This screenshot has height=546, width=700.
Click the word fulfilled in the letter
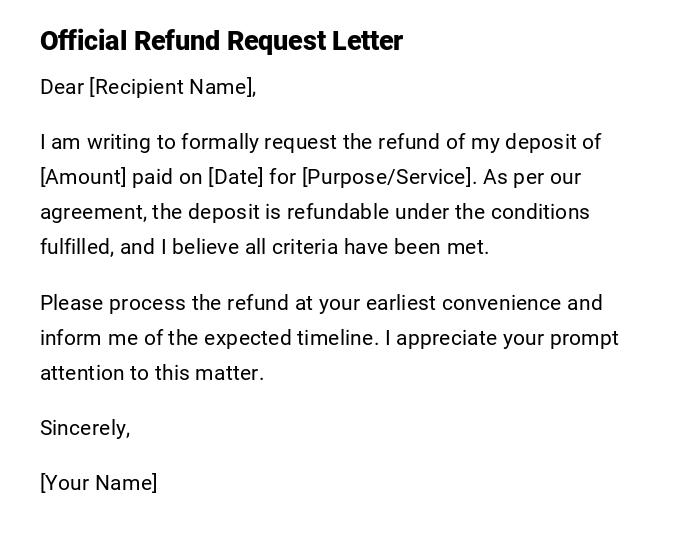click(75, 247)
